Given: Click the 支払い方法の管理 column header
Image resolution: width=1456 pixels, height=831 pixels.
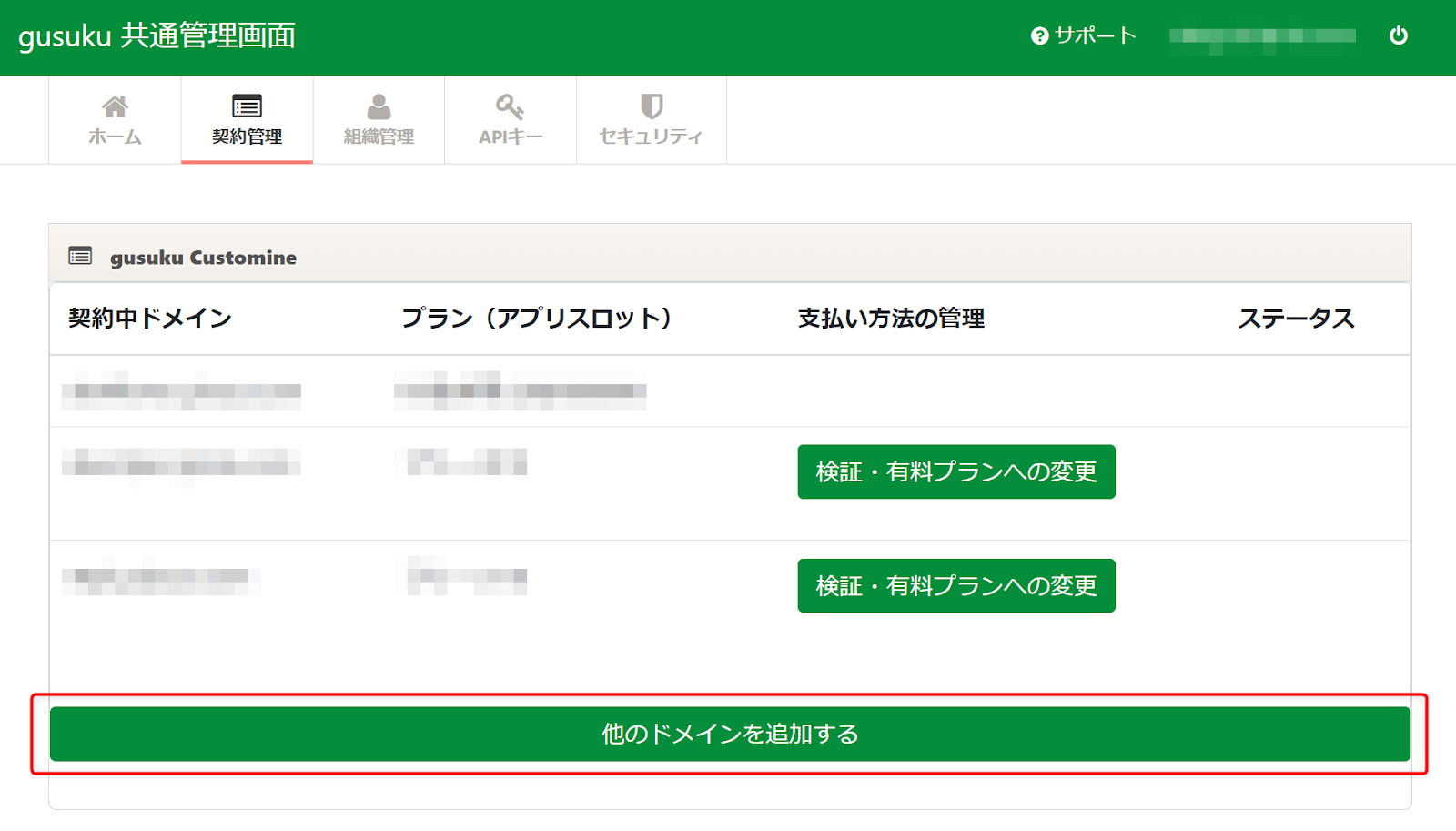Looking at the screenshot, I should [x=892, y=318].
